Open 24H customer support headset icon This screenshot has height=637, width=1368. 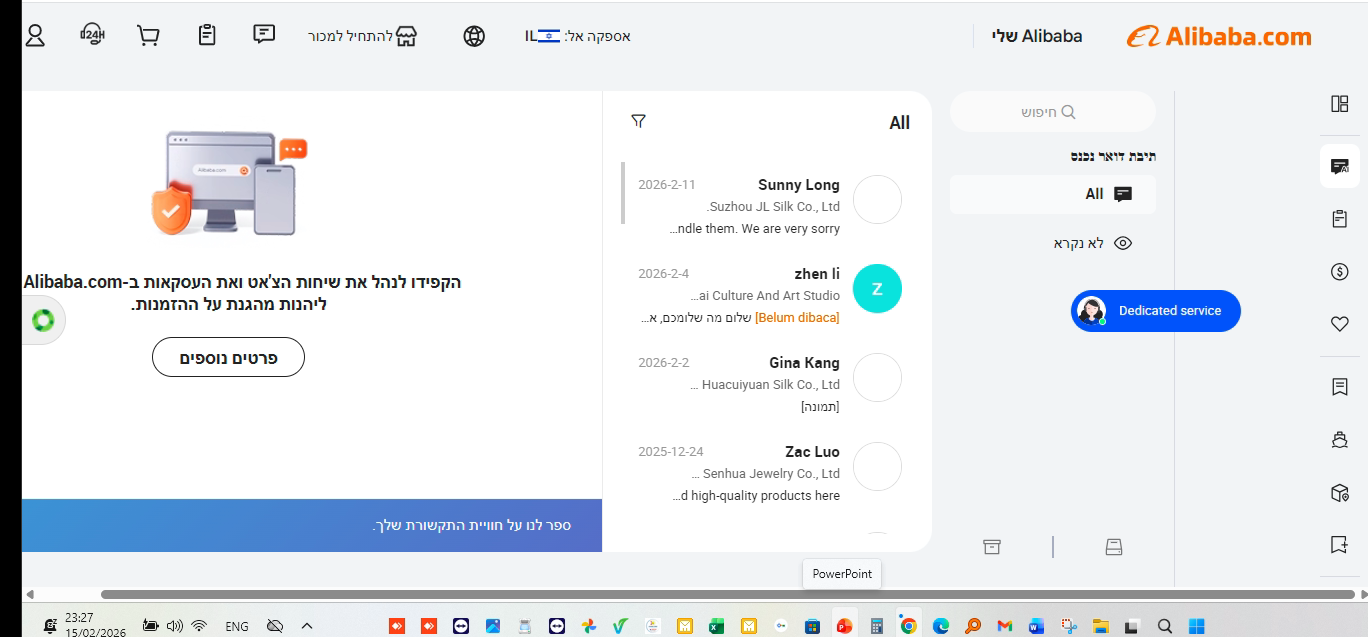click(92, 35)
